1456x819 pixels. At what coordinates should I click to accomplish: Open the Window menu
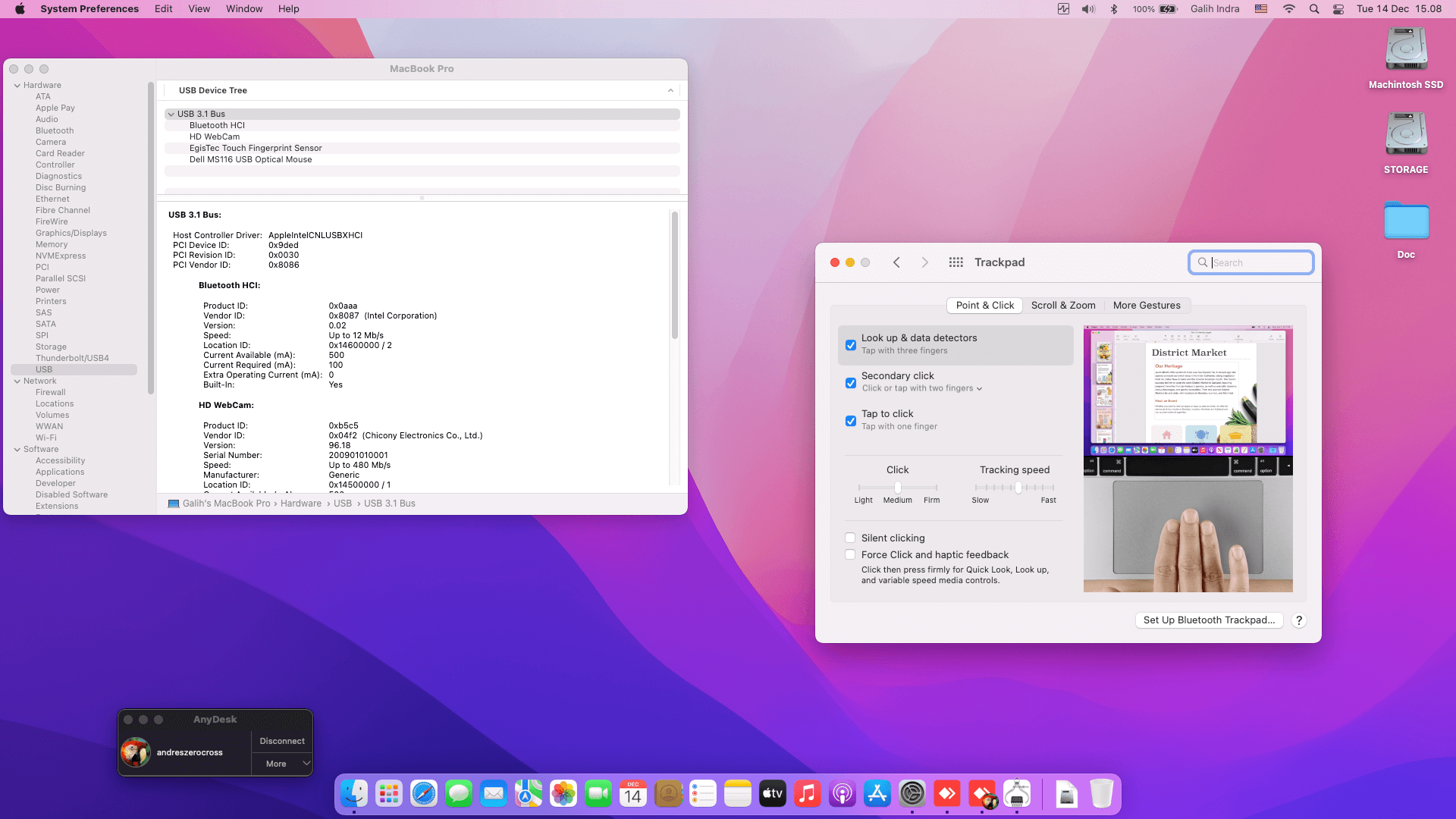click(244, 9)
